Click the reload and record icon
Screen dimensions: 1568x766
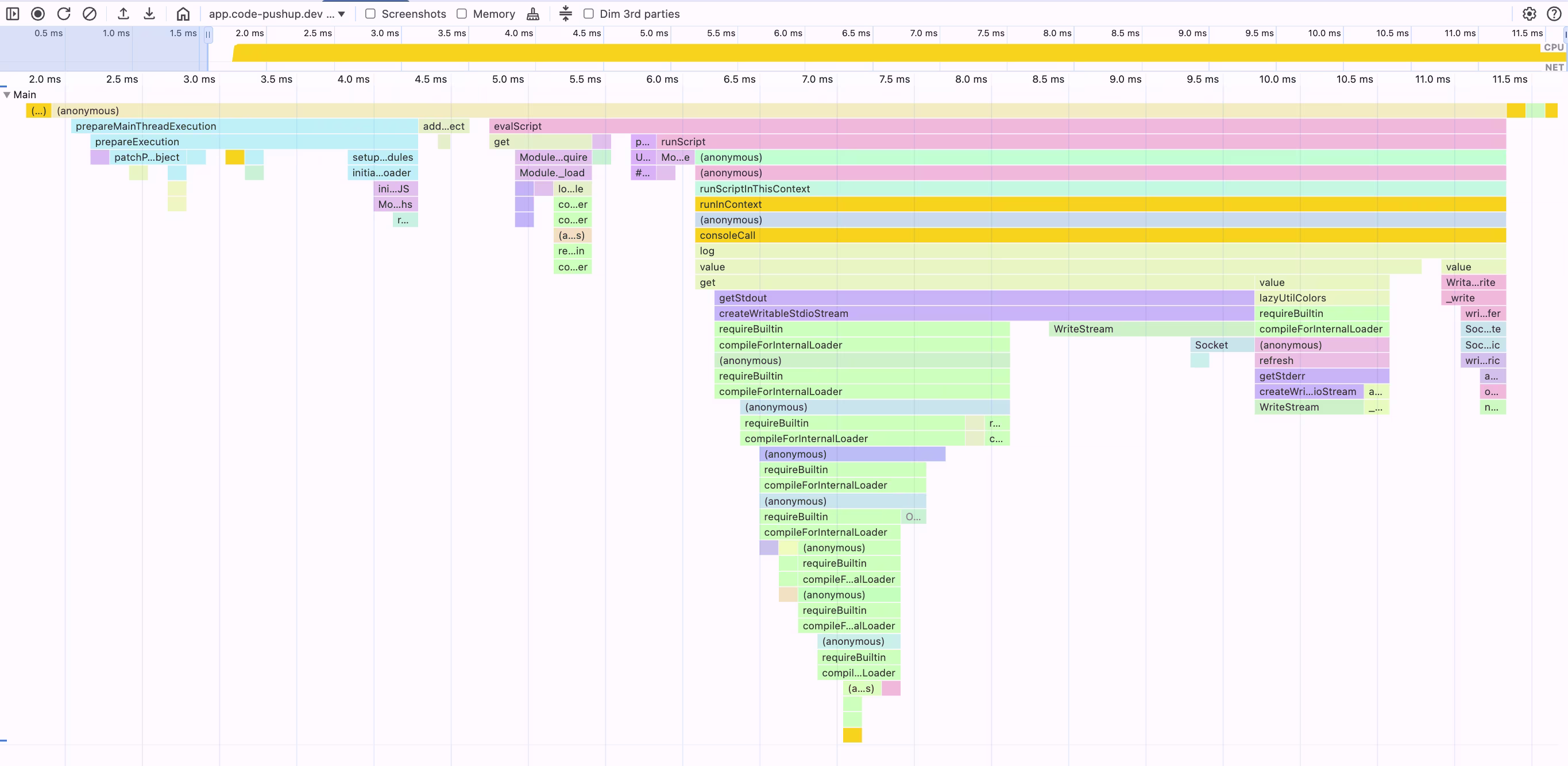click(63, 13)
